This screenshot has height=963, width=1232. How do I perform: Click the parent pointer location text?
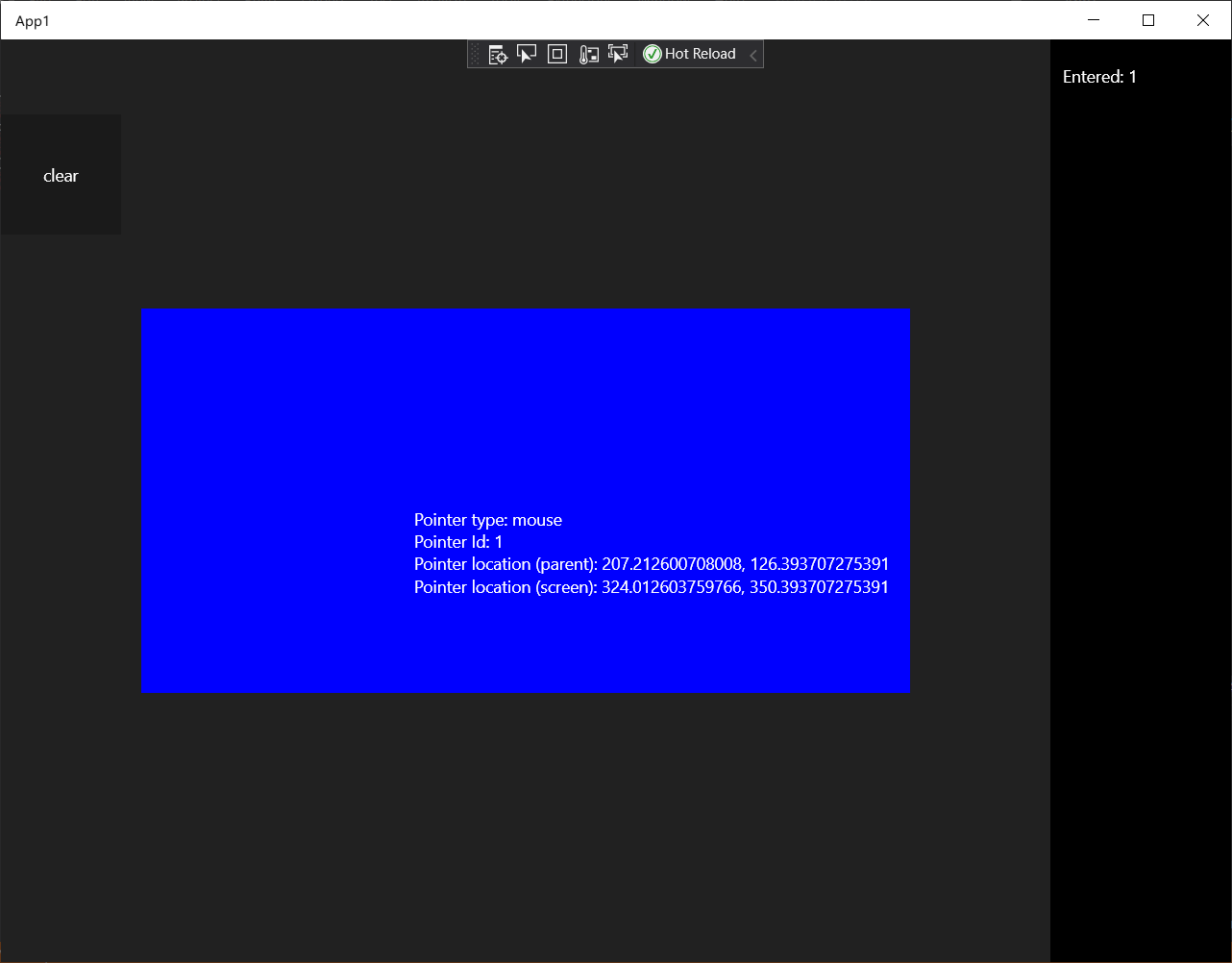coord(651,564)
